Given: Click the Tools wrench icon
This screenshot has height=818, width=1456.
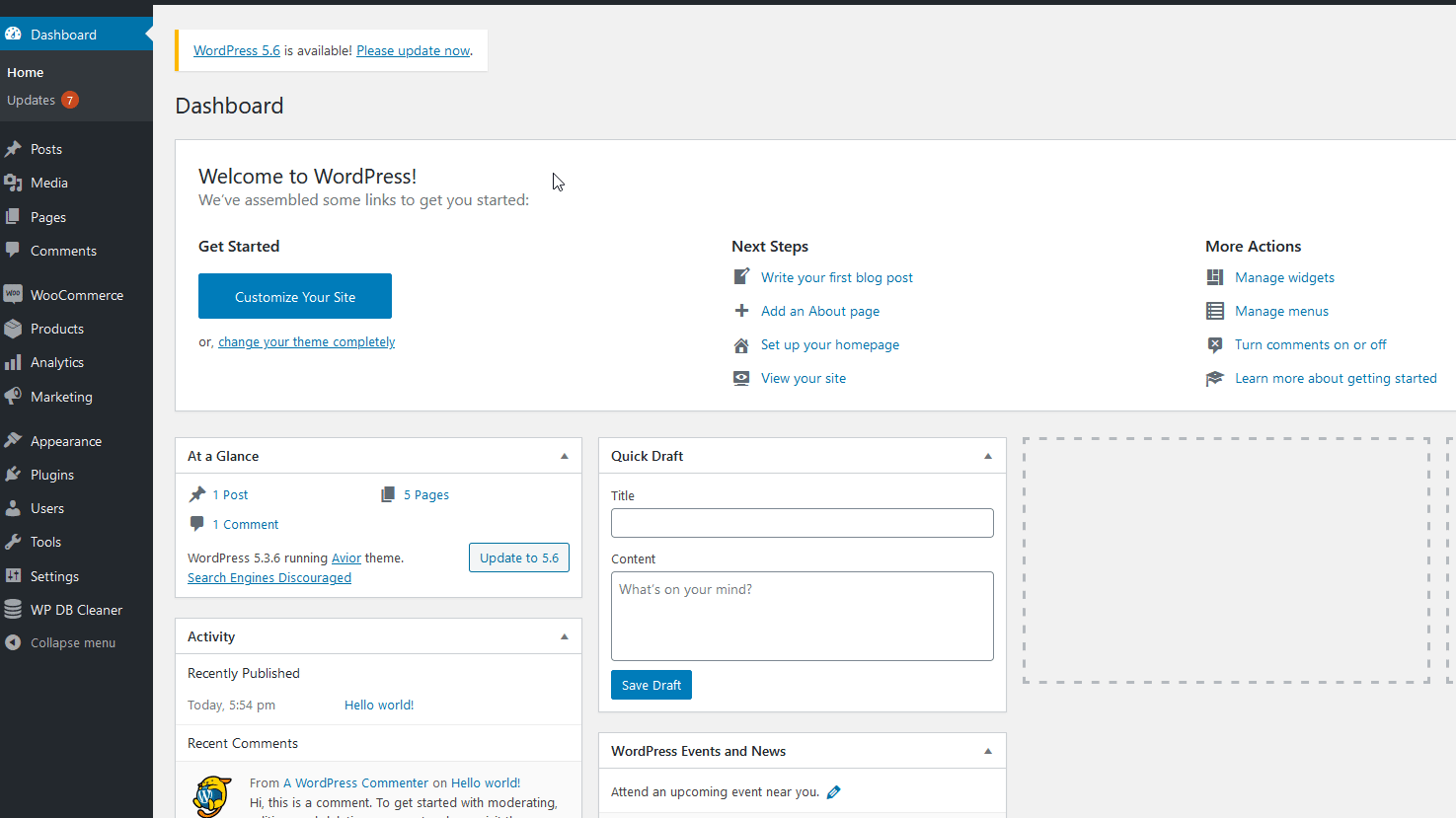Looking at the screenshot, I should point(13,542).
